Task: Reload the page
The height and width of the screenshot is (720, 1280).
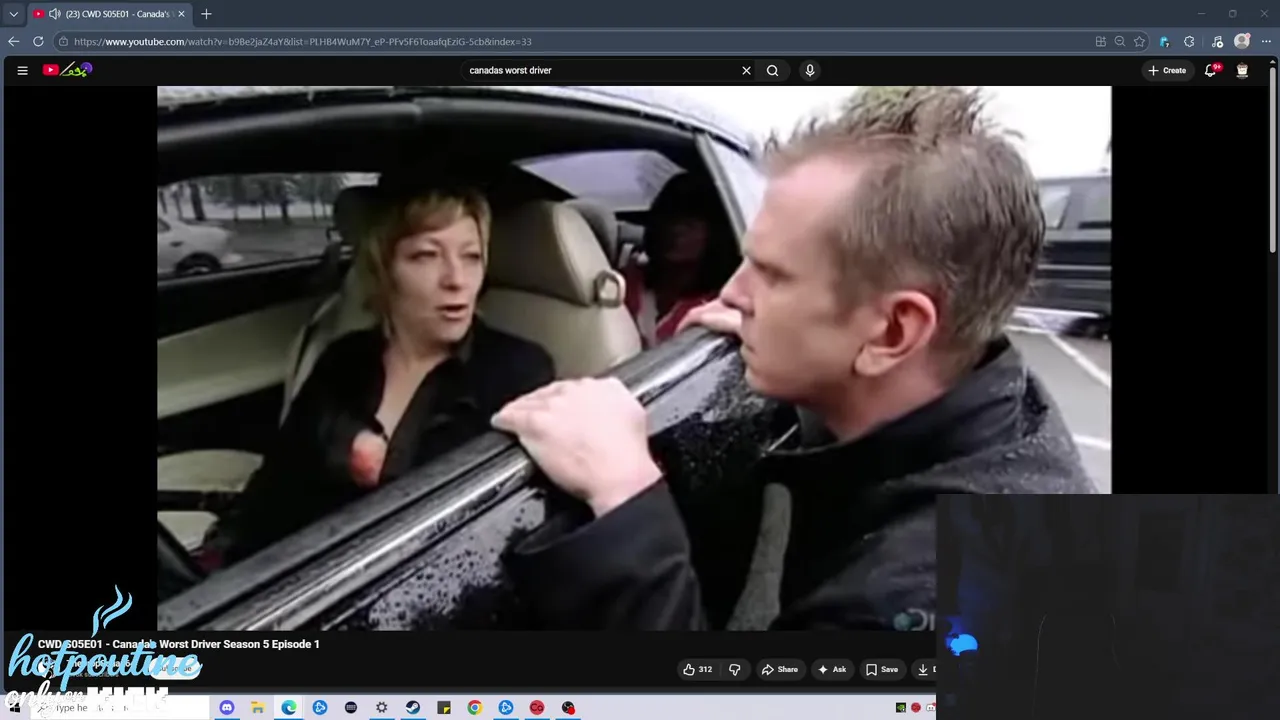Action: pos(38,41)
